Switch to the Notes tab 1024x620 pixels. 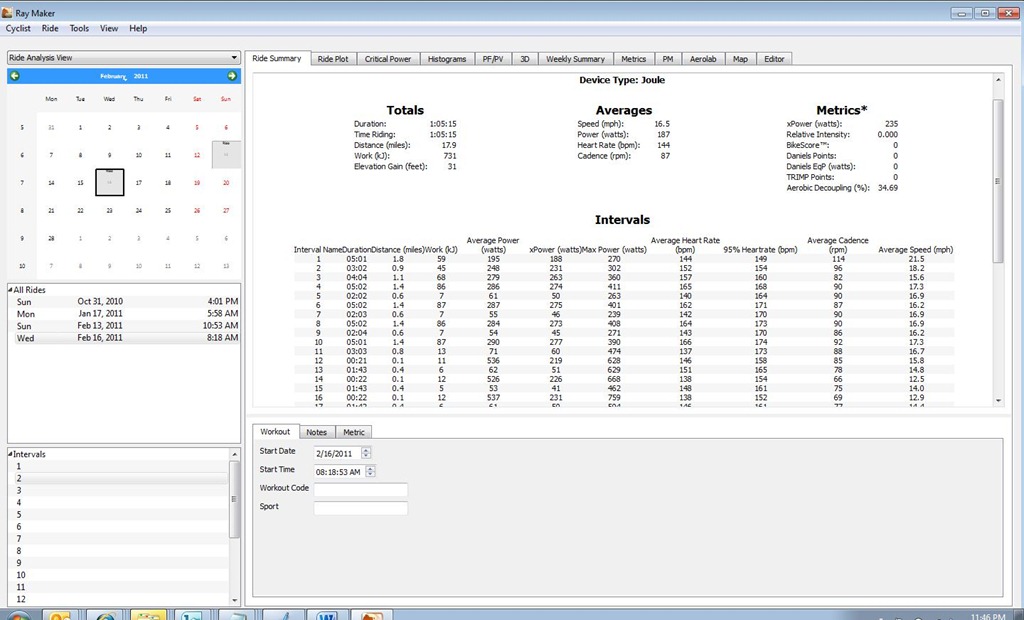pos(317,432)
